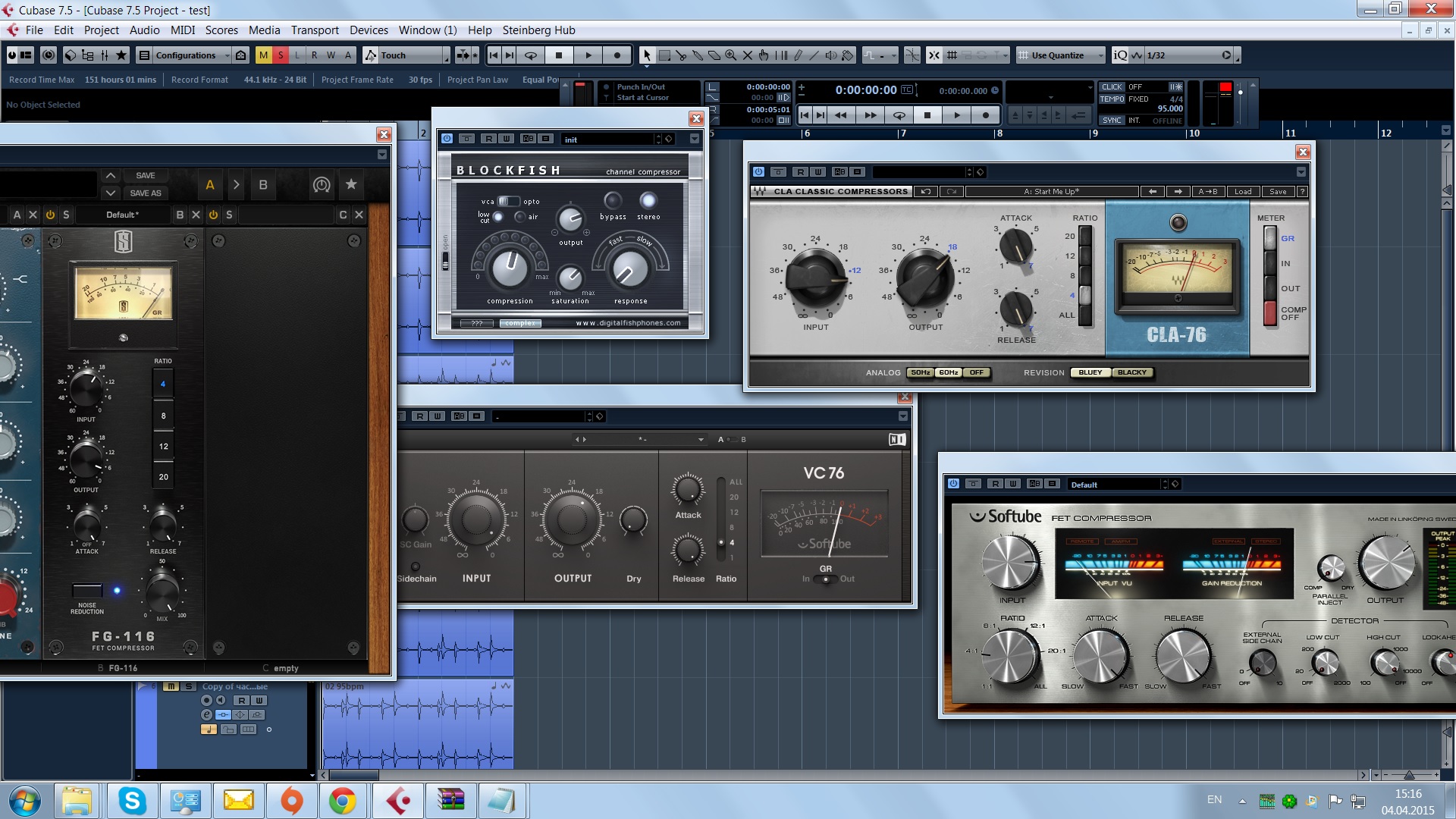Viewport: 1456px width, 819px height.
Task: Click SAVE AS in the Slate rack
Action: (x=146, y=193)
